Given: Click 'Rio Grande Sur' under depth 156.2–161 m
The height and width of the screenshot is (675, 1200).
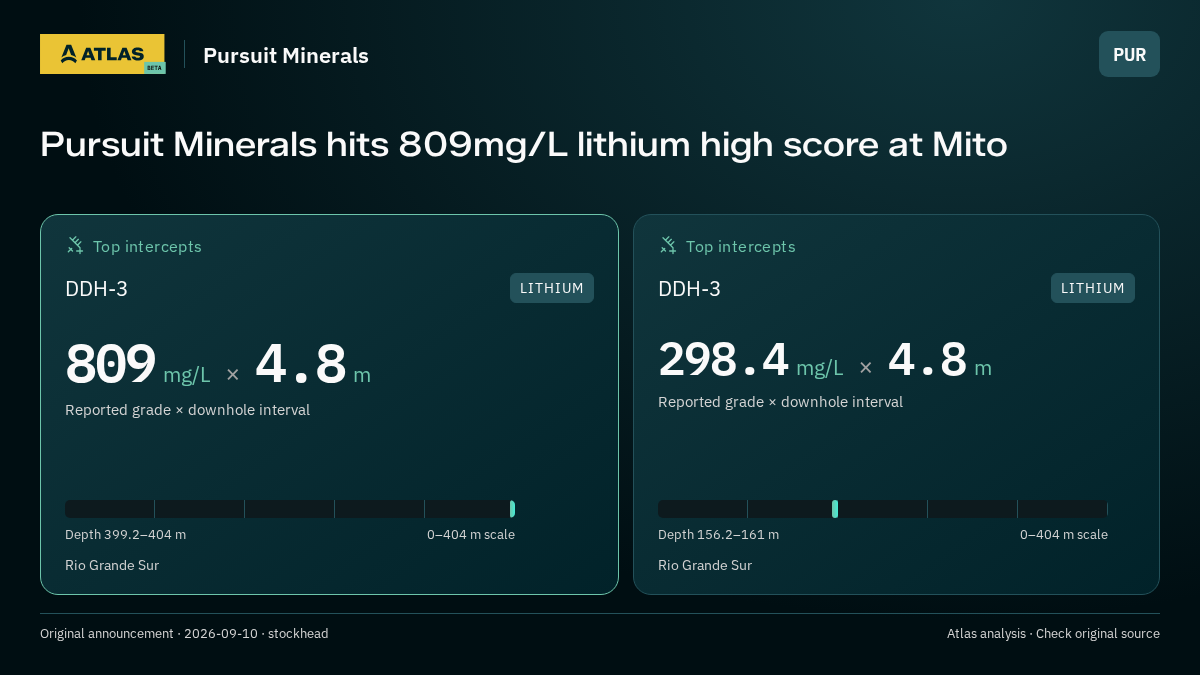Looking at the screenshot, I should tap(705, 565).
